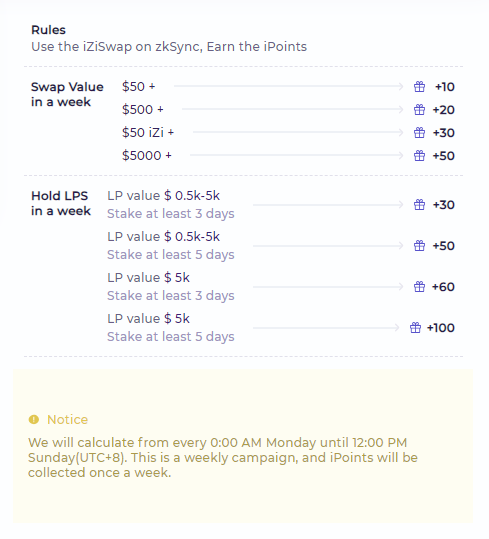Click the Hold LPS in a week label
The height and width of the screenshot is (539, 489).
coord(61,203)
